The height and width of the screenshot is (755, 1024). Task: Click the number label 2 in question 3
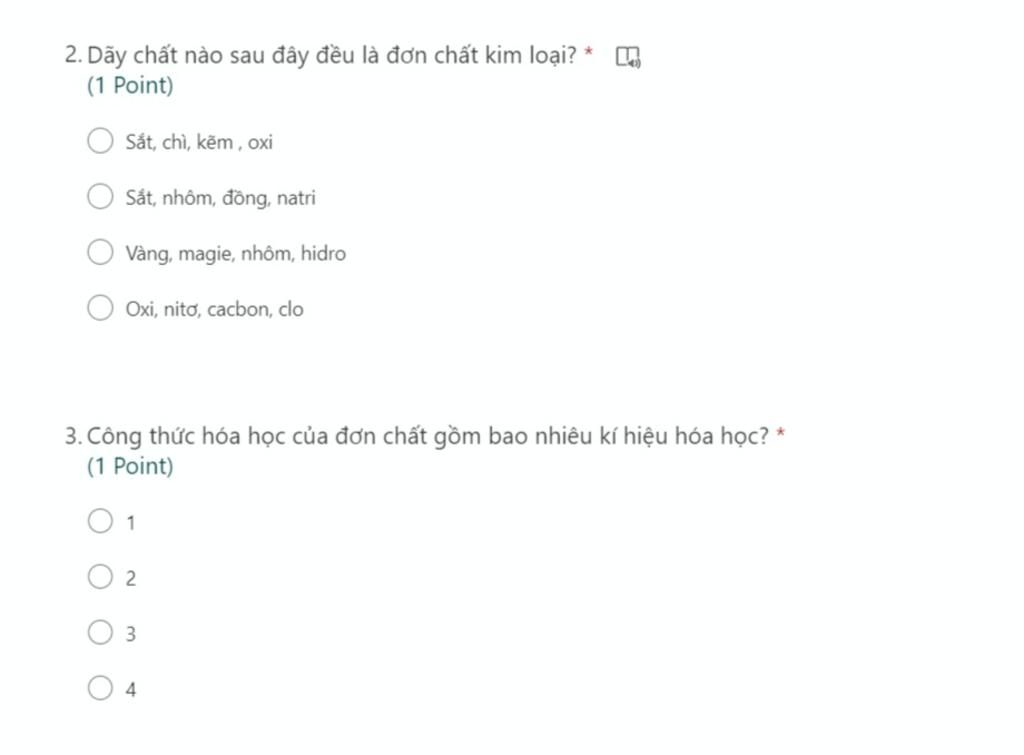point(131,579)
